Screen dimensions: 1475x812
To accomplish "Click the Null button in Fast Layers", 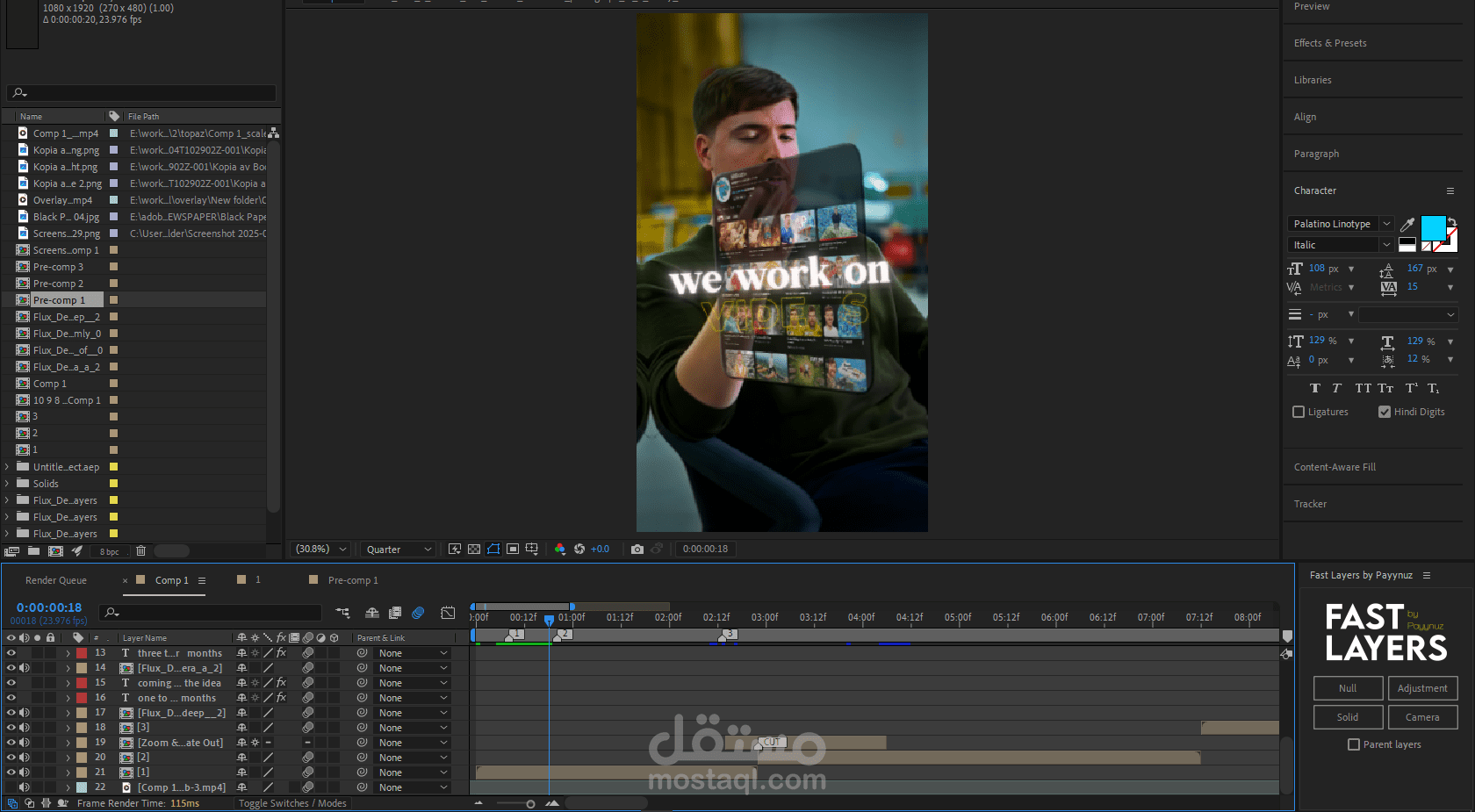I will [x=1348, y=688].
